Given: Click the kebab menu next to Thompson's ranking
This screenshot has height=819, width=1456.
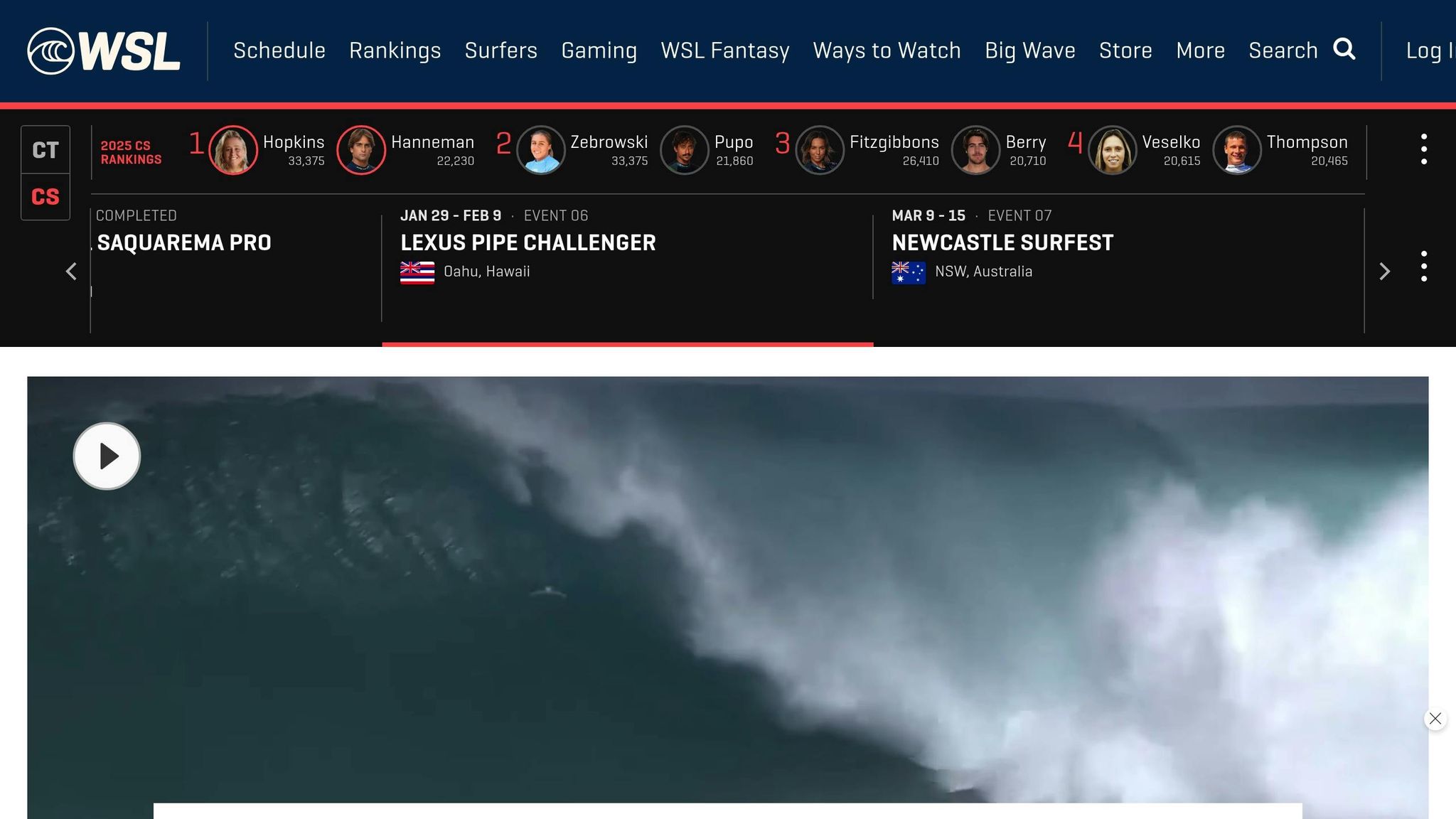Looking at the screenshot, I should [1424, 149].
